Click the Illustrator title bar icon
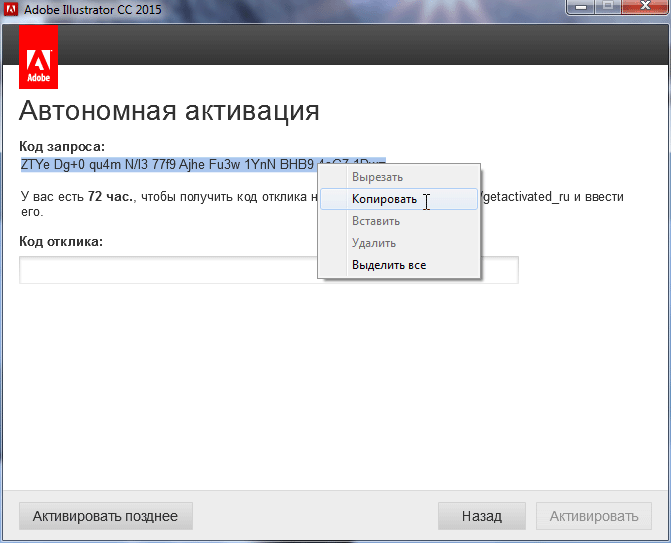The height and width of the screenshot is (543, 671). (10, 9)
